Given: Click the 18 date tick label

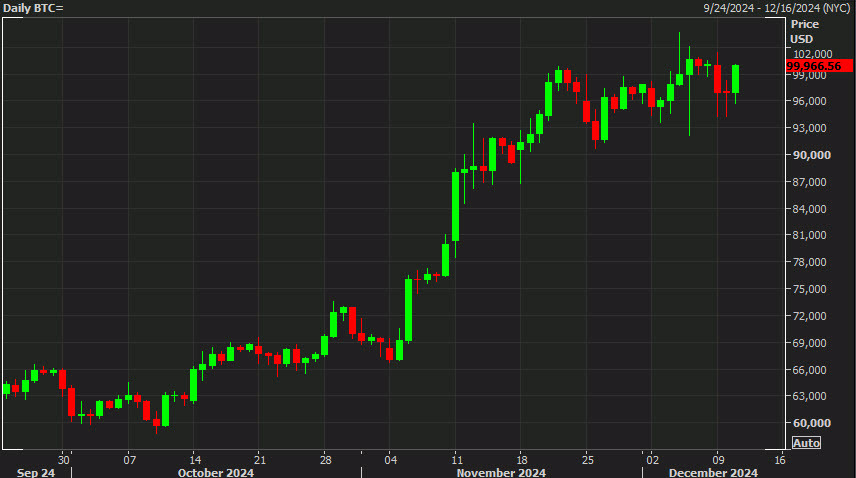Looking at the screenshot, I should click(x=521, y=460).
